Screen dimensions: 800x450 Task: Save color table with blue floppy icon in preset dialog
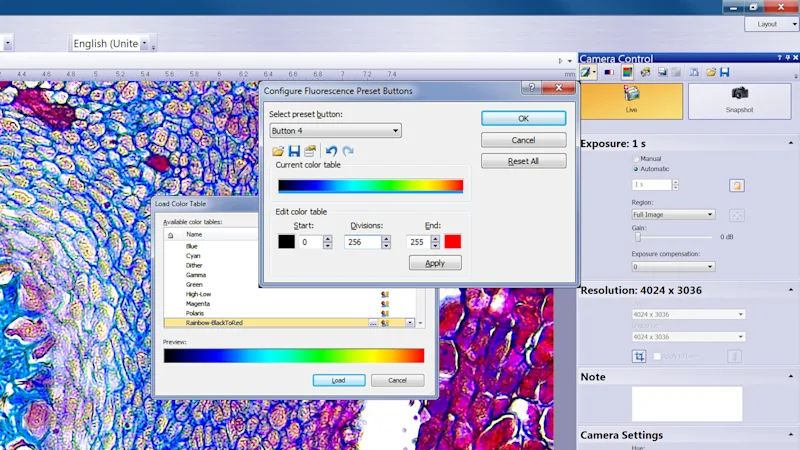click(294, 151)
